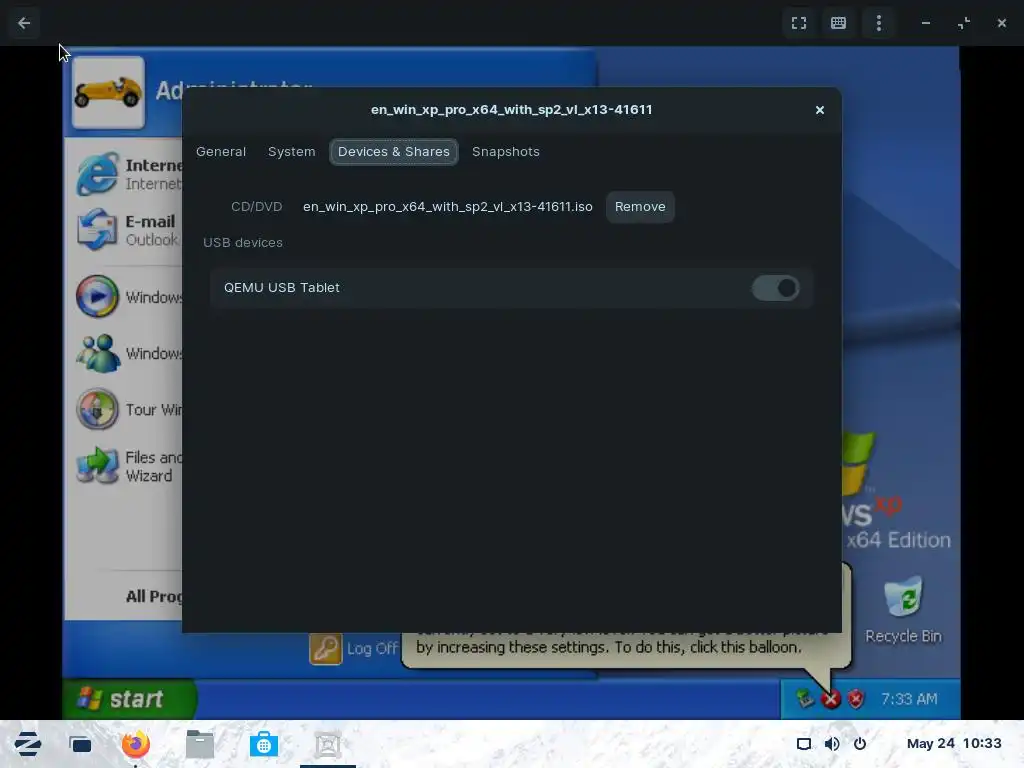Remove the mounted CD/DVD ISO
The image size is (1024, 768).
click(640, 206)
